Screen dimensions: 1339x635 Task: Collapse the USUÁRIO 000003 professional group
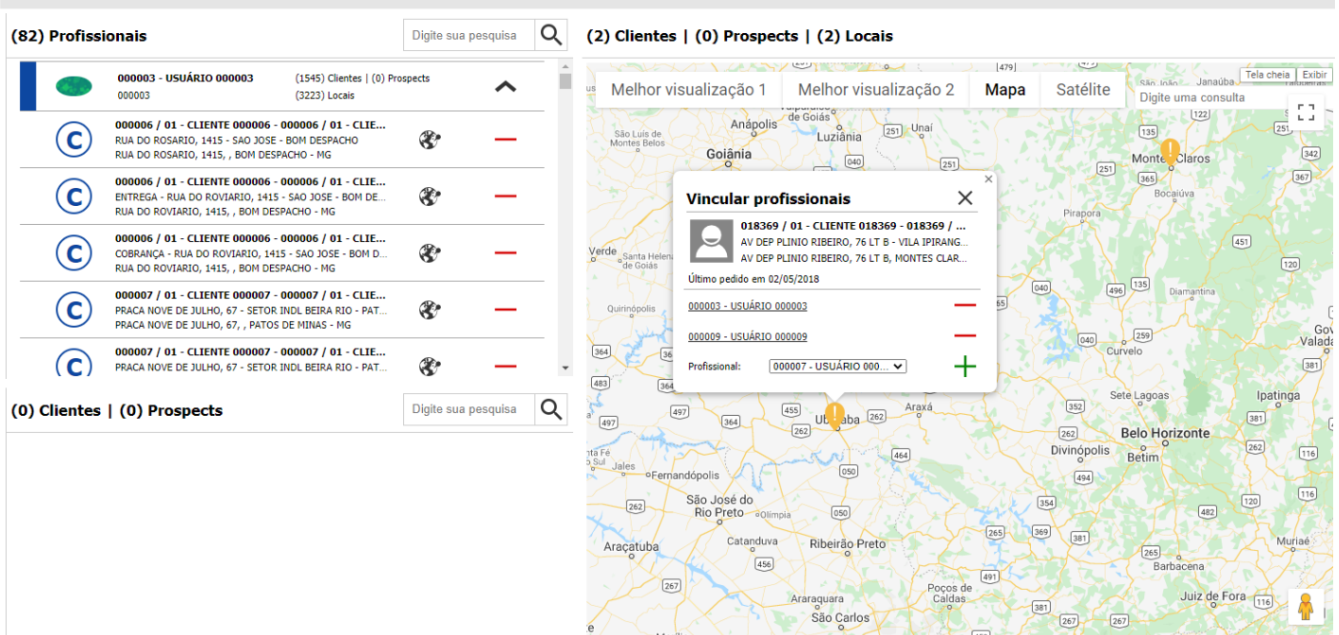(x=506, y=86)
